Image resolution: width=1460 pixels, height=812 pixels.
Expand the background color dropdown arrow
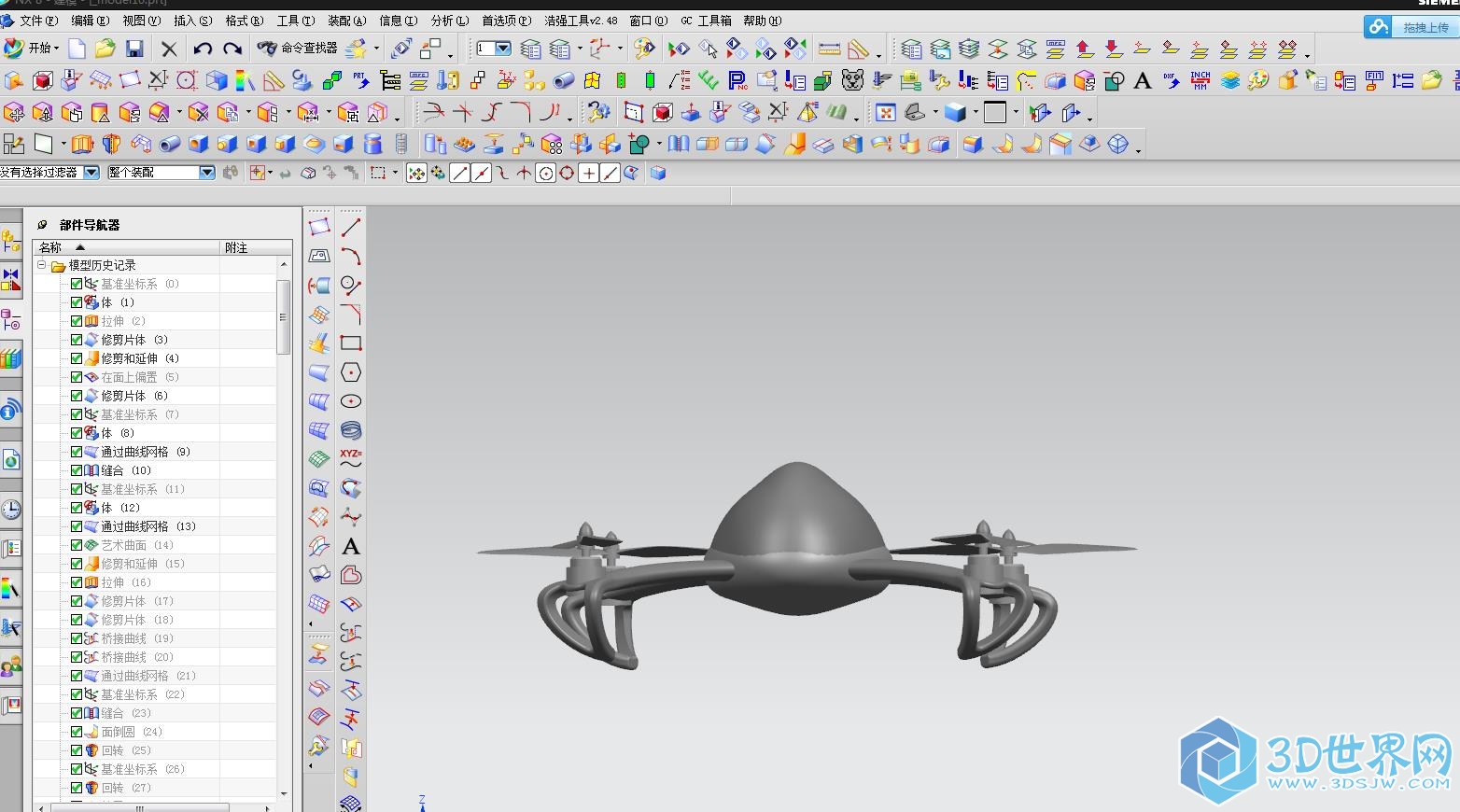[x=1016, y=114]
